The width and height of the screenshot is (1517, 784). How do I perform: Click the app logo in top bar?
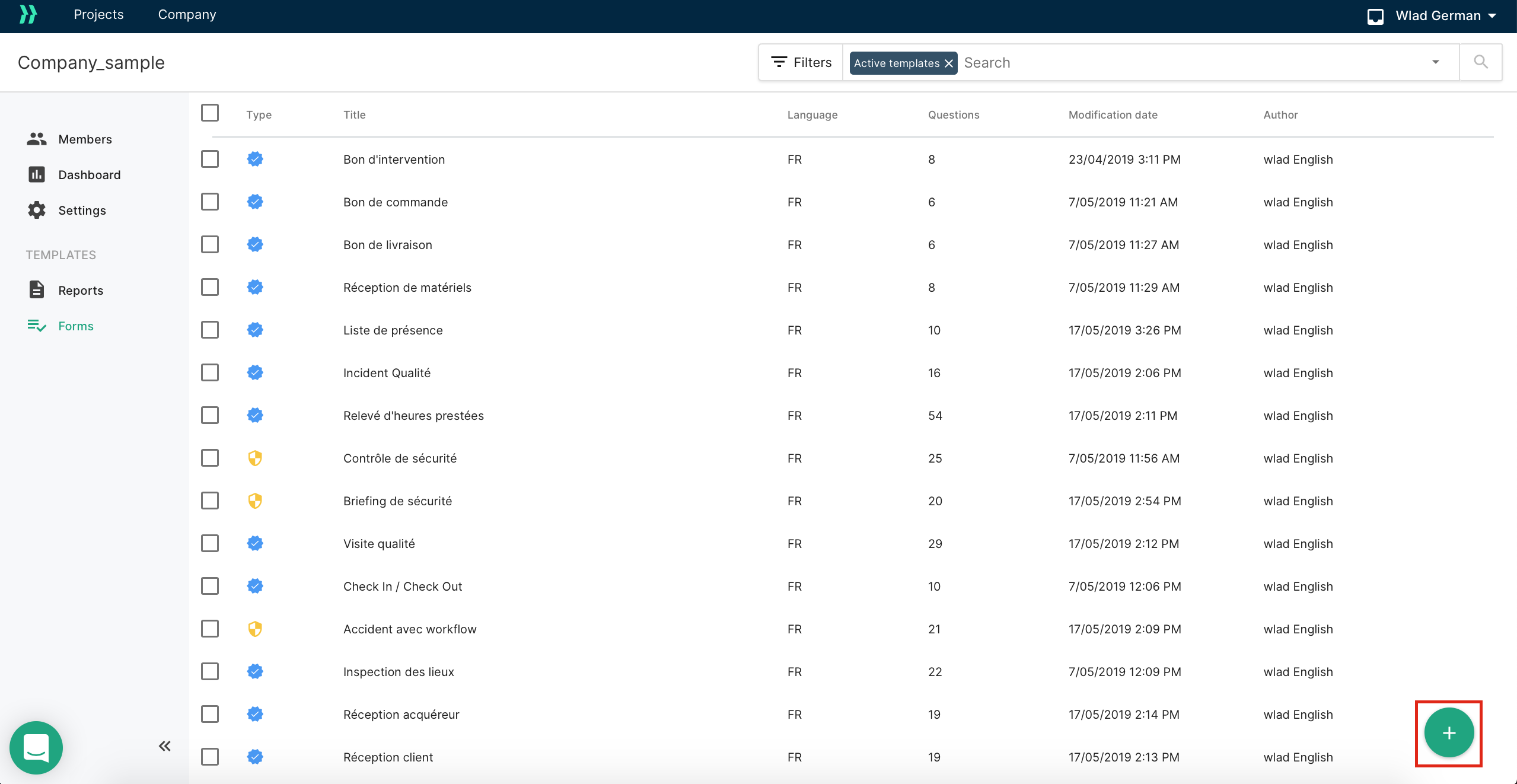(x=28, y=14)
